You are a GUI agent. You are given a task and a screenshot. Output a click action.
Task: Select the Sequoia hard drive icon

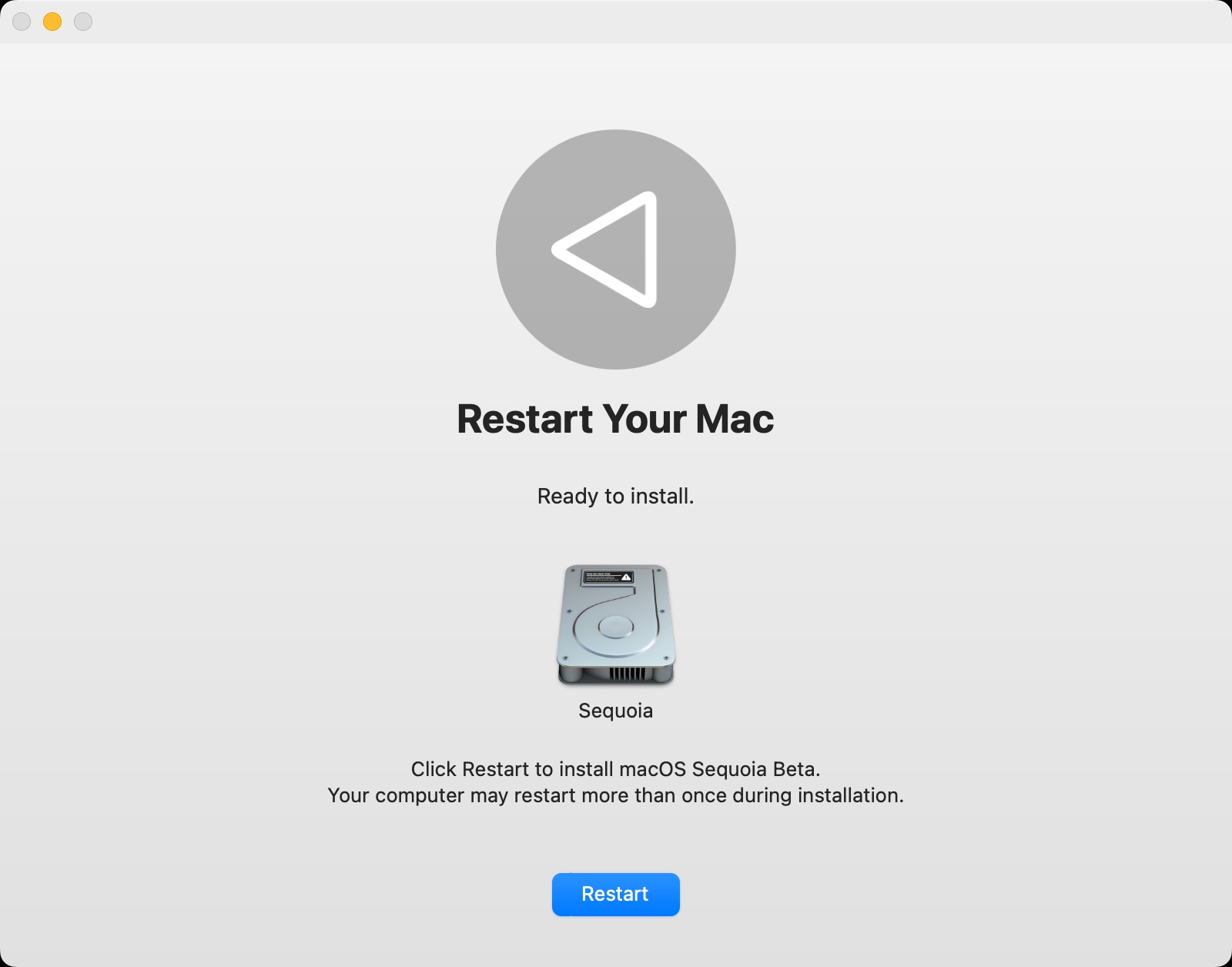tap(615, 625)
